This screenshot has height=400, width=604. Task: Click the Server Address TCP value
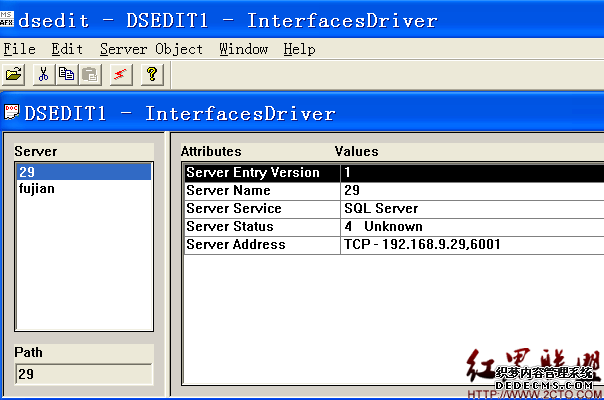click(x=421, y=244)
